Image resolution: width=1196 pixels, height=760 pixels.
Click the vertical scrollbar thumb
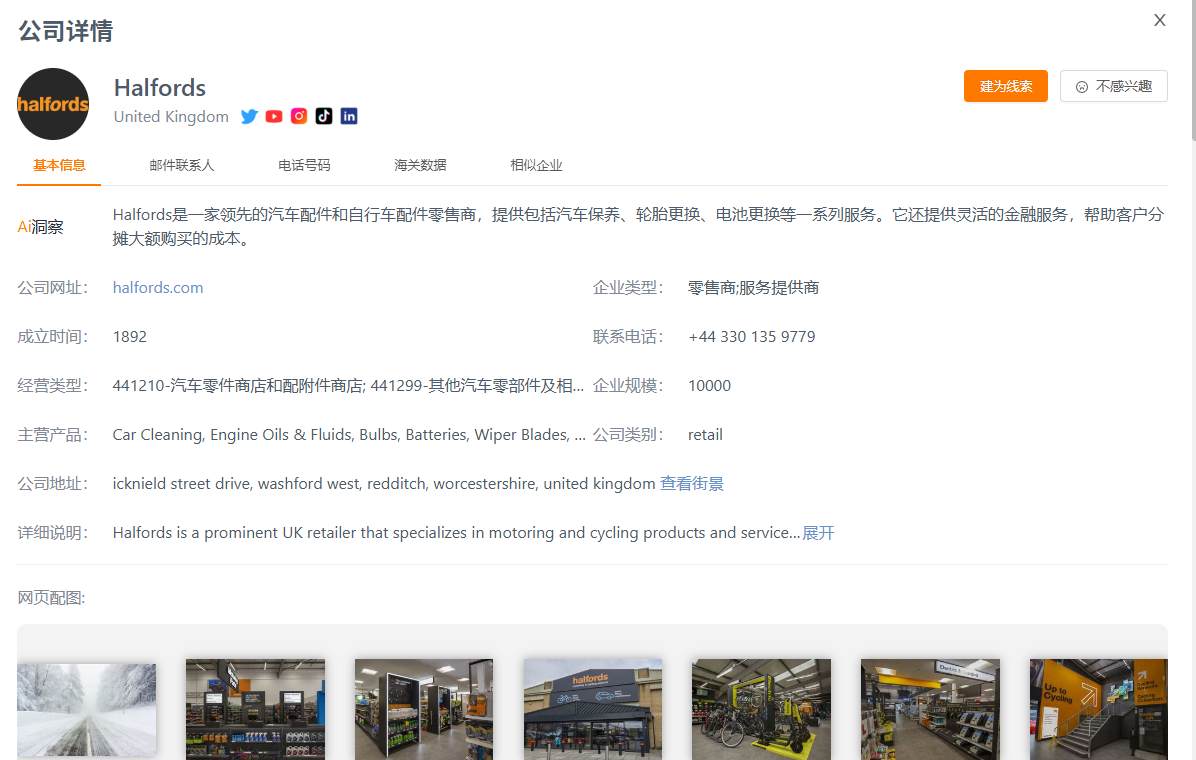point(1192,70)
